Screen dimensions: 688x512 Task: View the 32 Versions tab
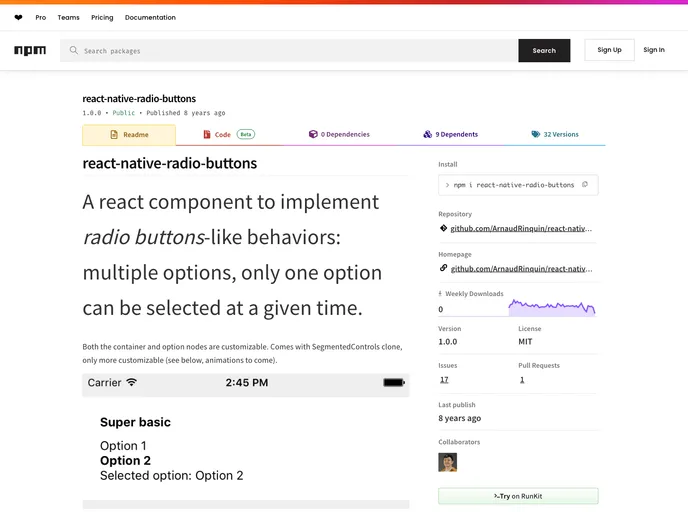[555, 134]
